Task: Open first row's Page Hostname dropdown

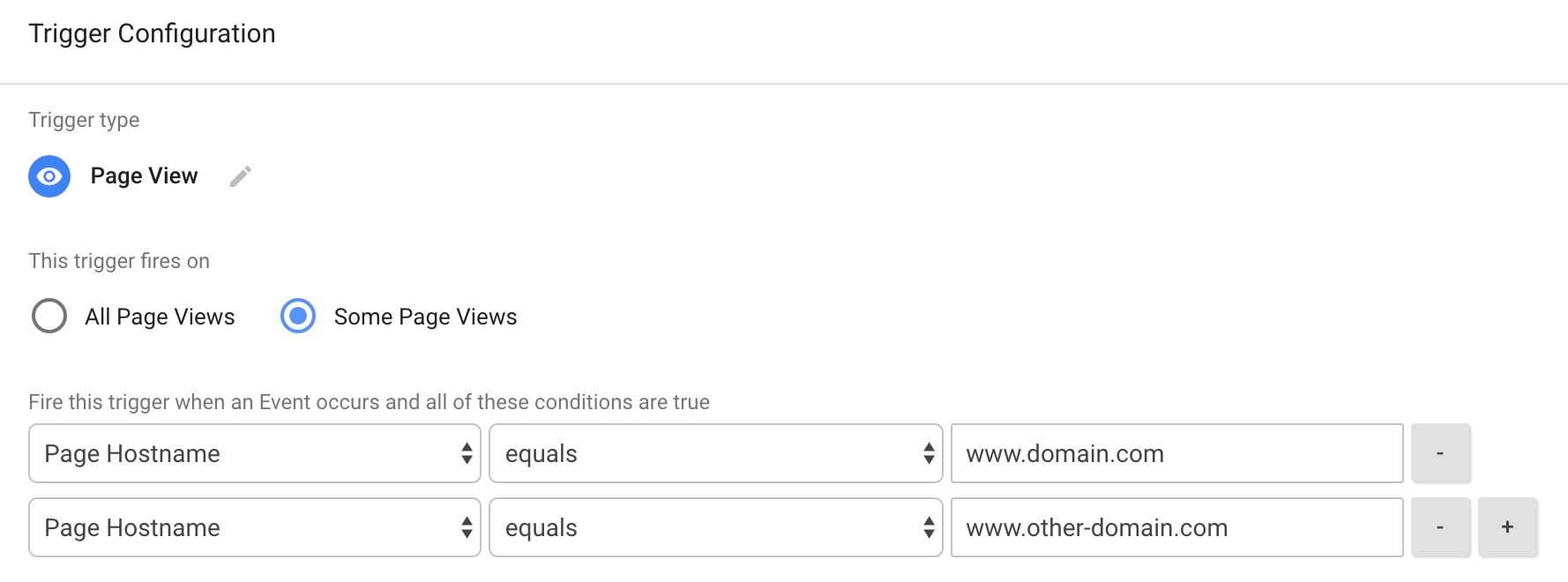Action: point(255,453)
